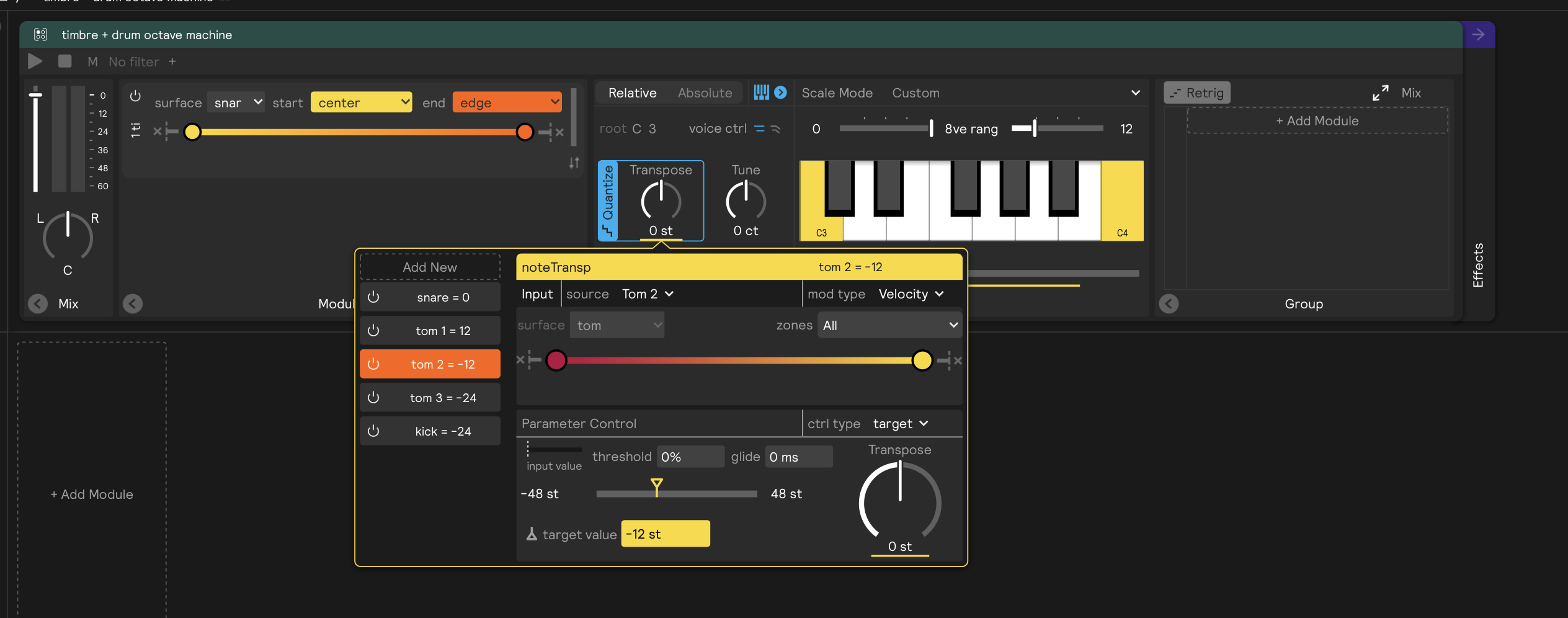Click the Quantize strip beside Transpose
The image size is (1568, 618).
pos(607,200)
